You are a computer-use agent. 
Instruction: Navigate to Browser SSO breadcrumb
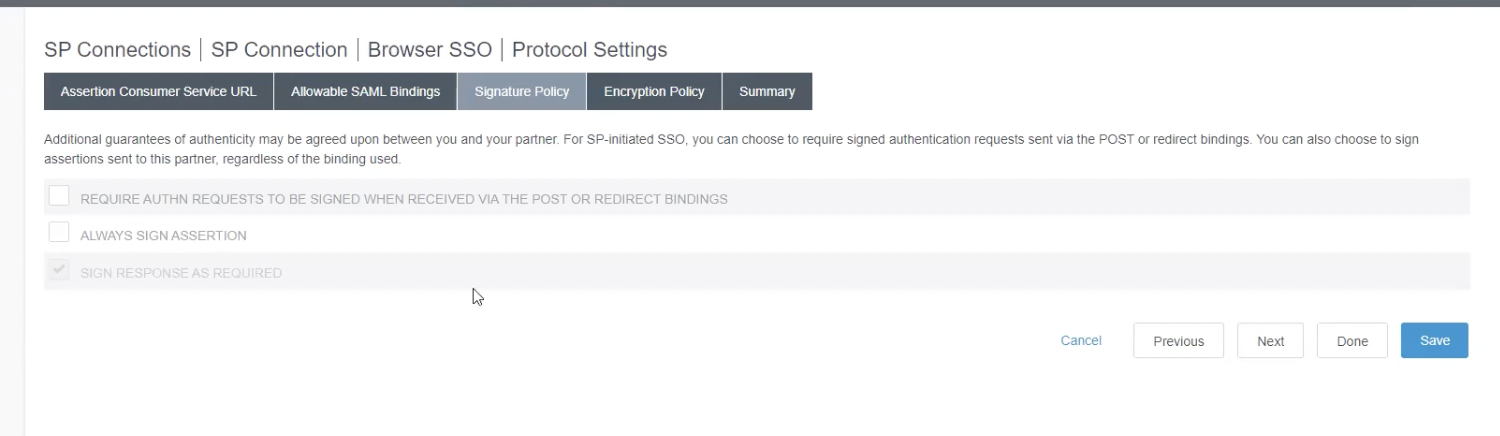click(x=429, y=50)
